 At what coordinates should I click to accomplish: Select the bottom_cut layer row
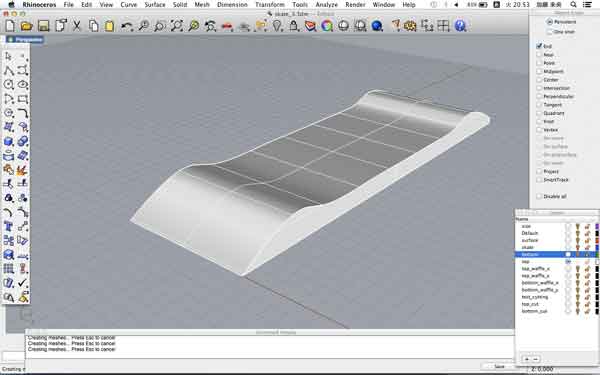pyautogui.click(x=556, y=311)
